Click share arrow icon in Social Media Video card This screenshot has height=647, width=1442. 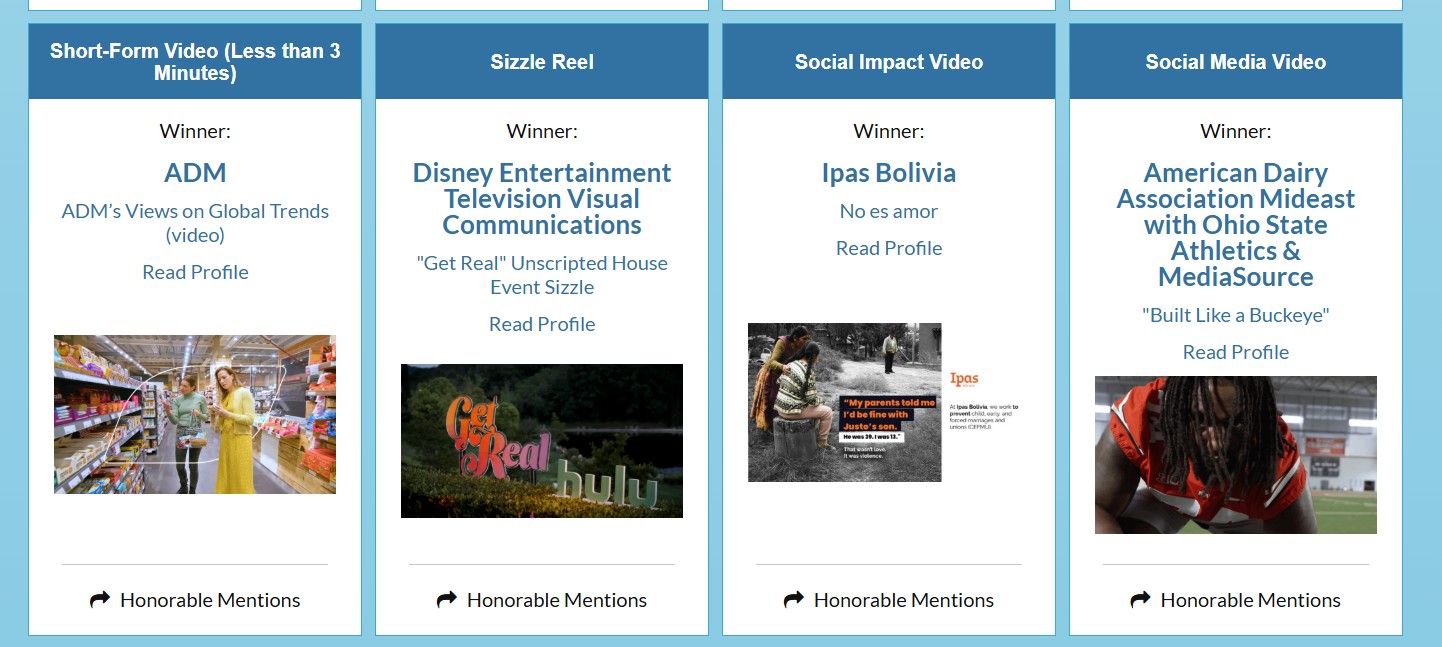(x=1140, y=600)
